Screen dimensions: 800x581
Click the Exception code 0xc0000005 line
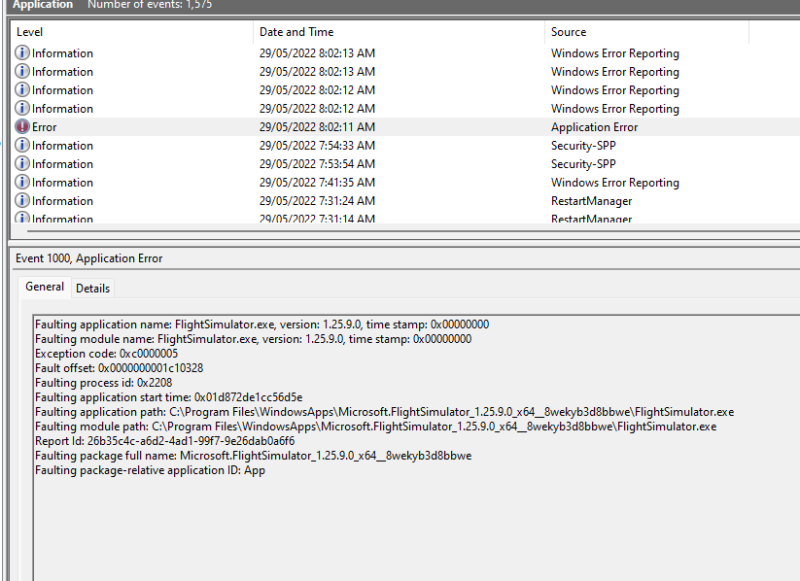coord(107,353)
